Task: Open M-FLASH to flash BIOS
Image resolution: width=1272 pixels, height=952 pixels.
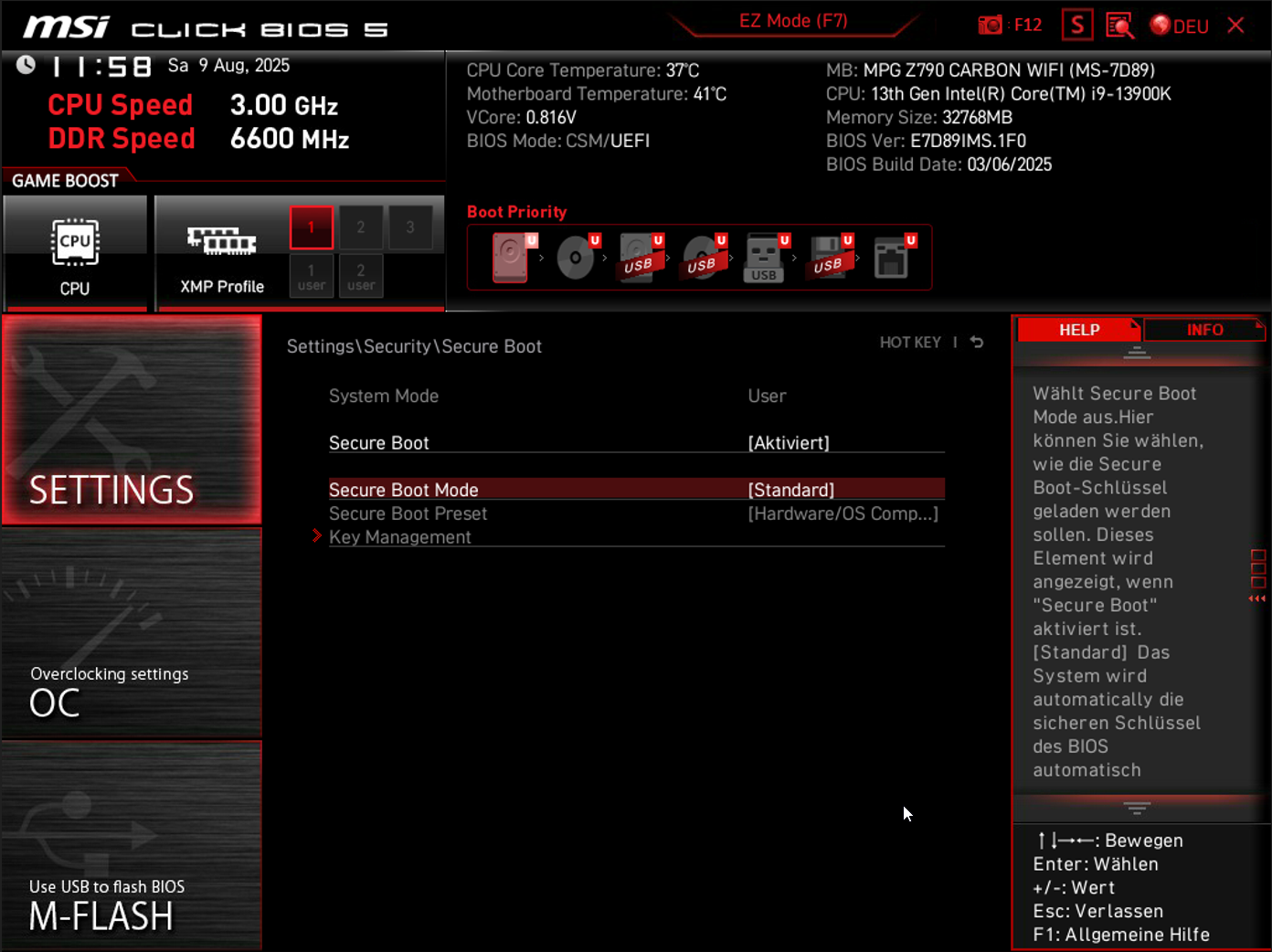Action: 132,845
